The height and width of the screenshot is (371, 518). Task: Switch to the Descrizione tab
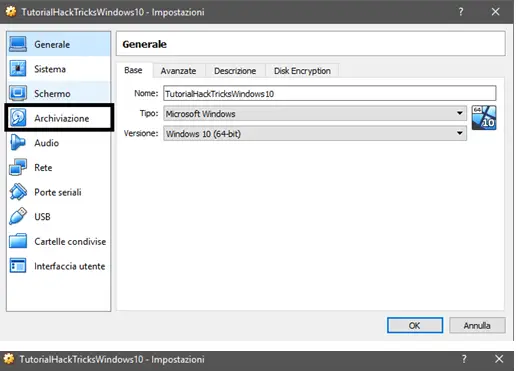click(235, 71)
